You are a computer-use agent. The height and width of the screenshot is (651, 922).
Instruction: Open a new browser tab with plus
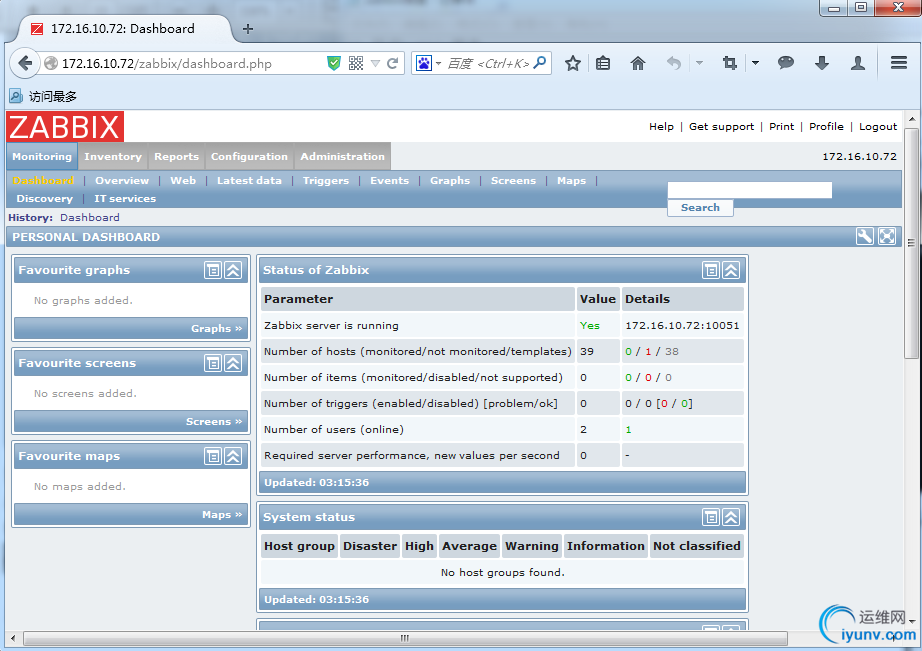pyautogui.click(x=248, y=29)
